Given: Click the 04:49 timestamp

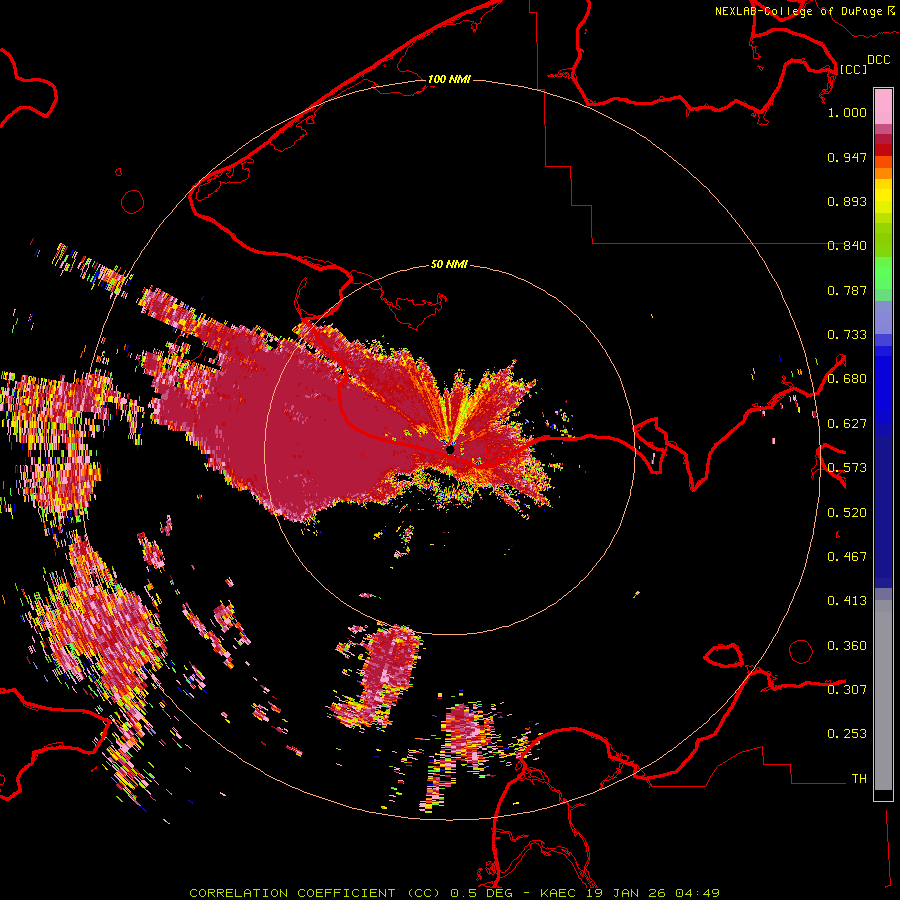Looking at the screenshot, I should coord(697,893).
